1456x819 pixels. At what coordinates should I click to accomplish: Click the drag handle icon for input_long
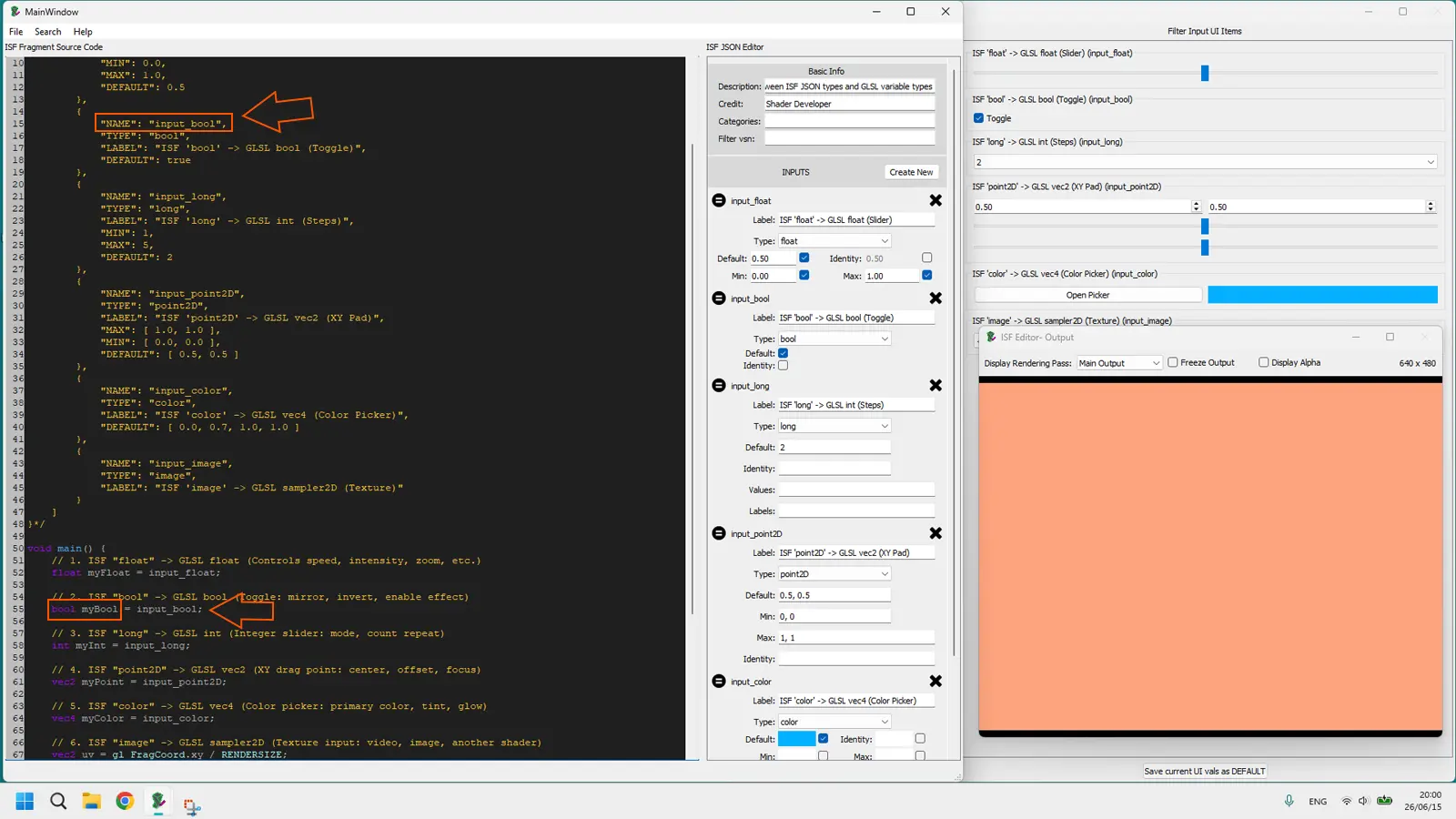[x=719, y=386]
